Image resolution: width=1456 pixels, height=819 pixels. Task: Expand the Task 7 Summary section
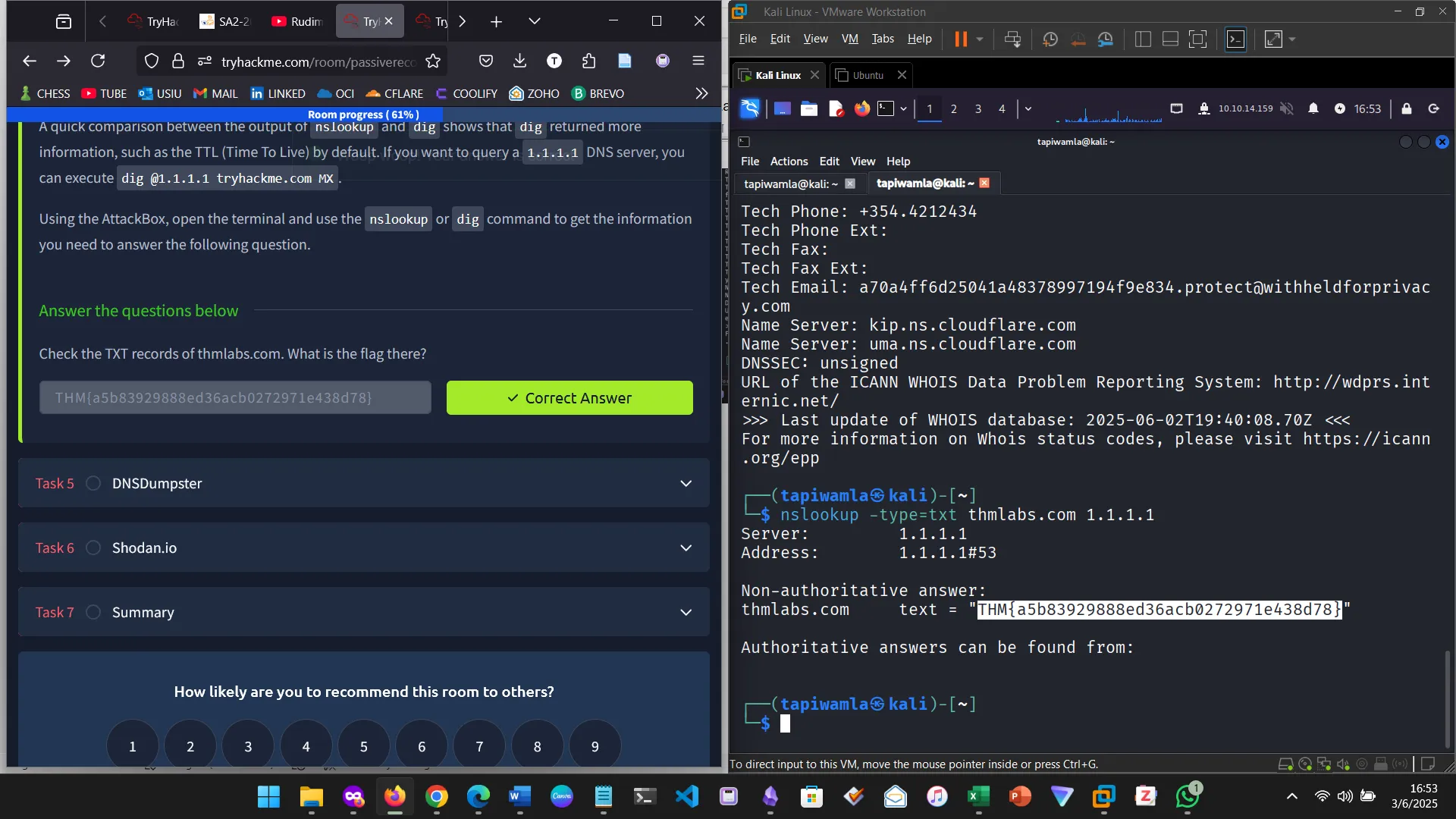pos(686,612)
